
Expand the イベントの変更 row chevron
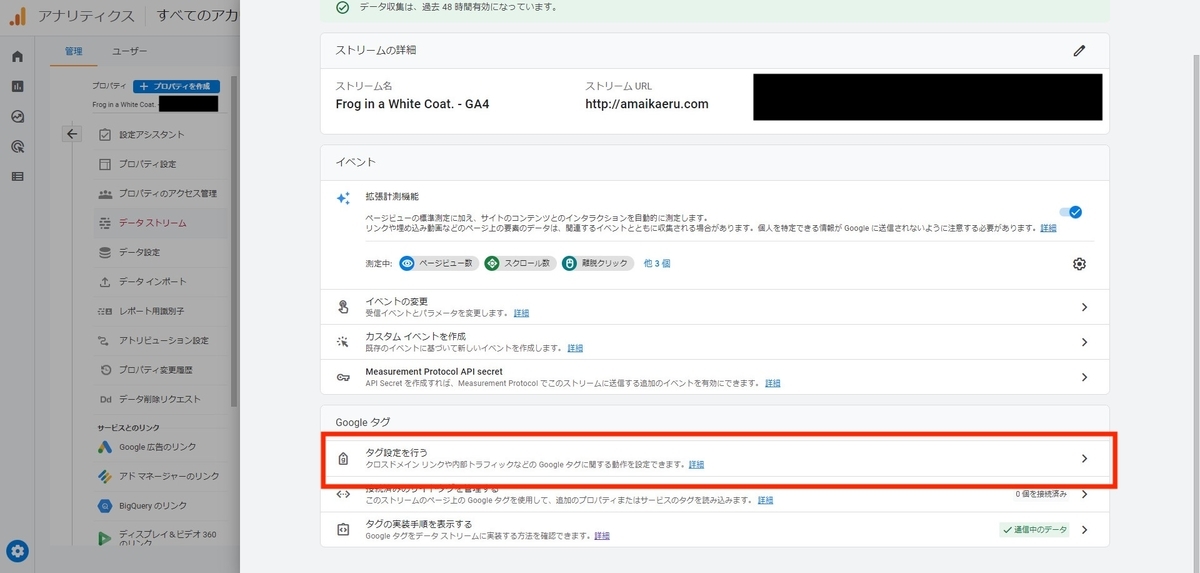(1084, 307)
